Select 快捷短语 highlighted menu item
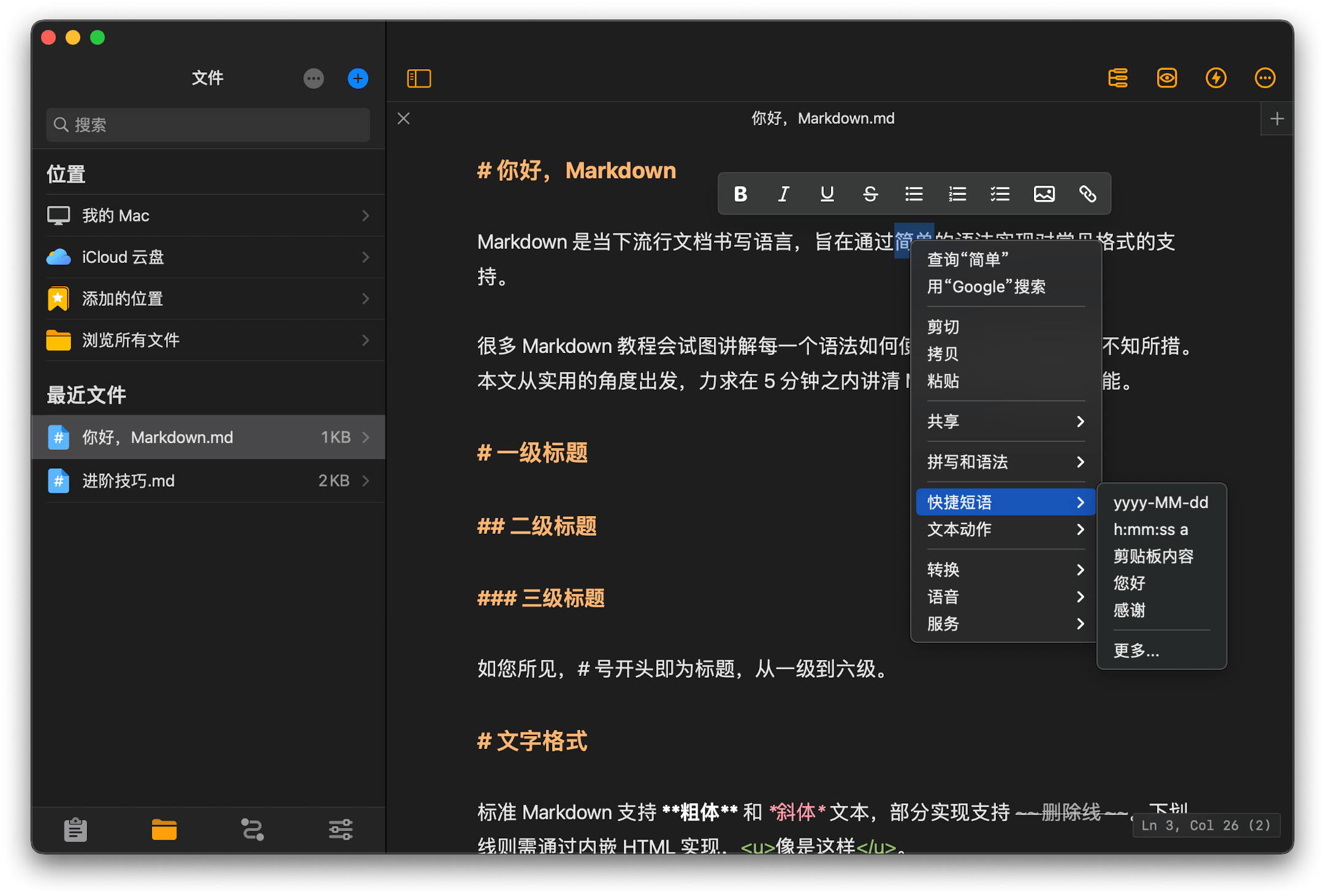The width and height of the screenshot is (1325, 896). click(x=1006, y=502)
